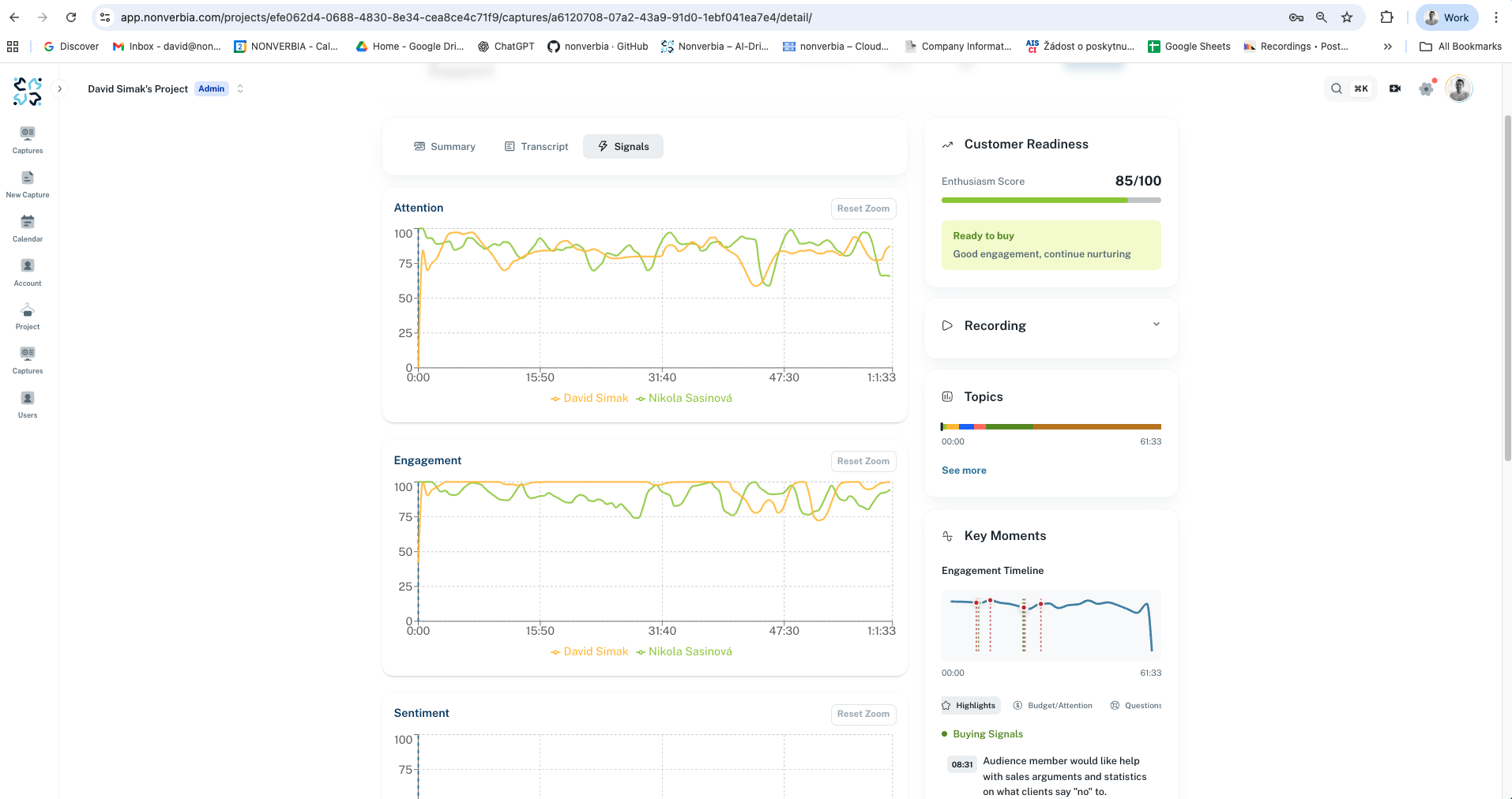1512x799 pixels.
Task: Click See more under Topics
Action: [x=964, y=470]
